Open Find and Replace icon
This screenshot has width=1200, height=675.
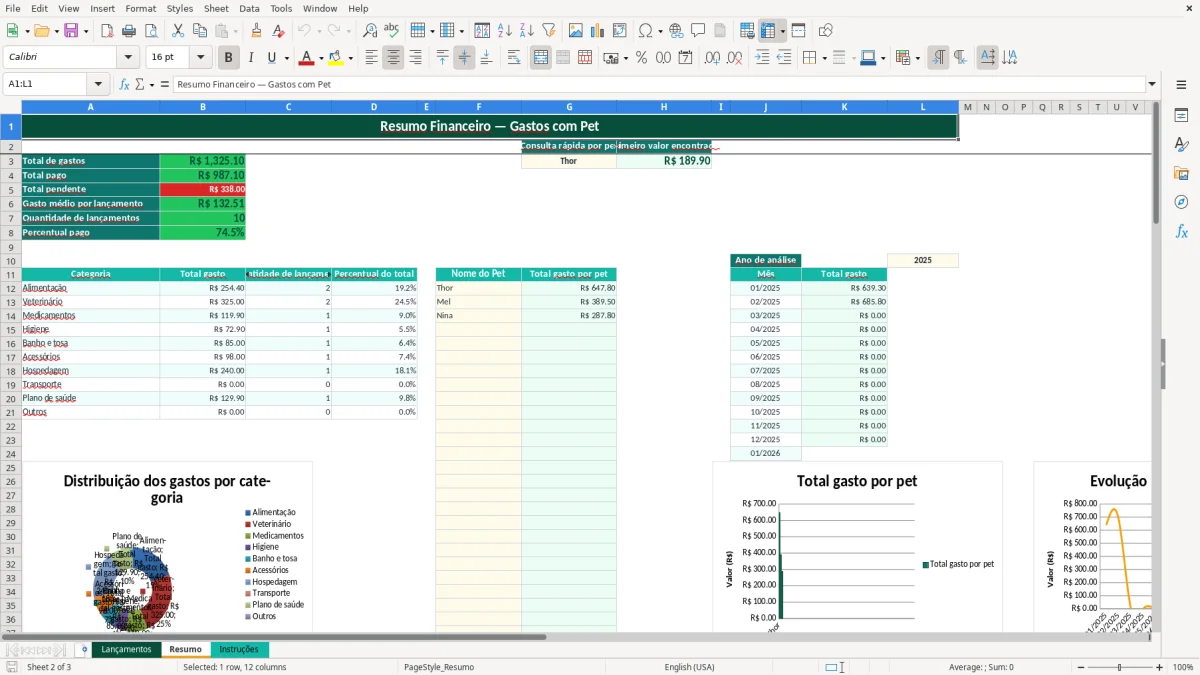tap(370, 31)
